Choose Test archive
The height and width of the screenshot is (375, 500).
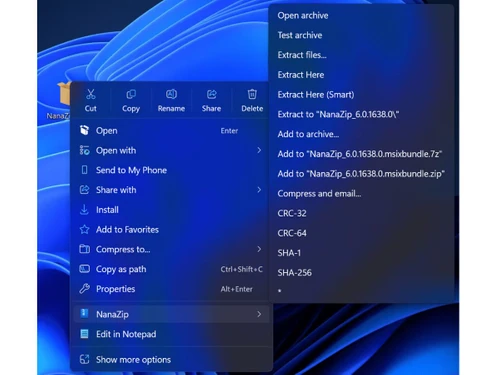click(x=361, y=35)
